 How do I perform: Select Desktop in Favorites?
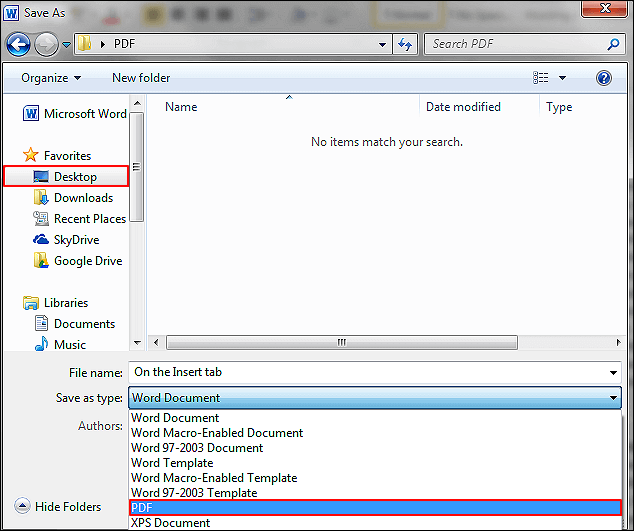tap(75, 177)
